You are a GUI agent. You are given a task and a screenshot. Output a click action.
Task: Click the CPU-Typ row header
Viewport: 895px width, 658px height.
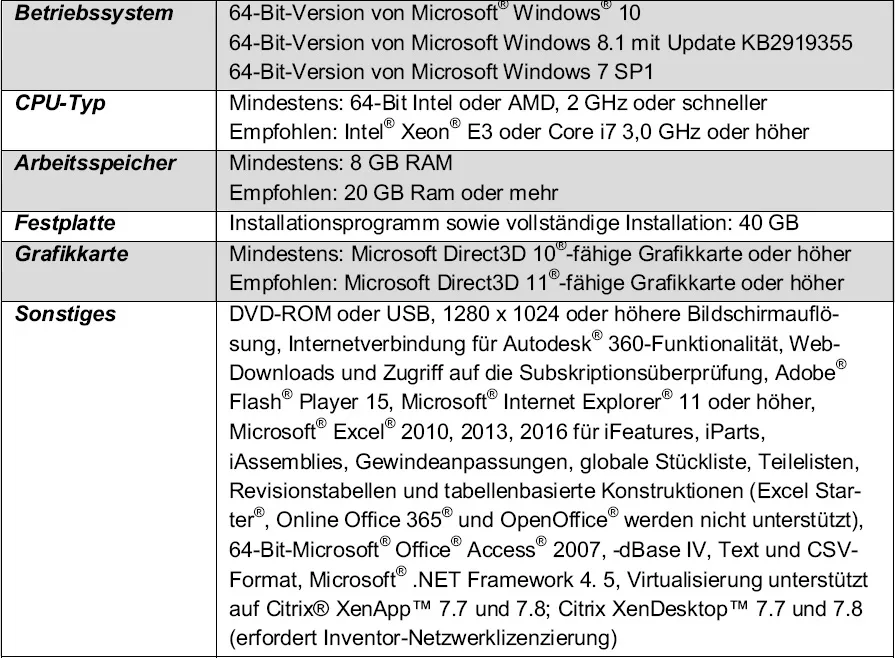click(60, 103)
